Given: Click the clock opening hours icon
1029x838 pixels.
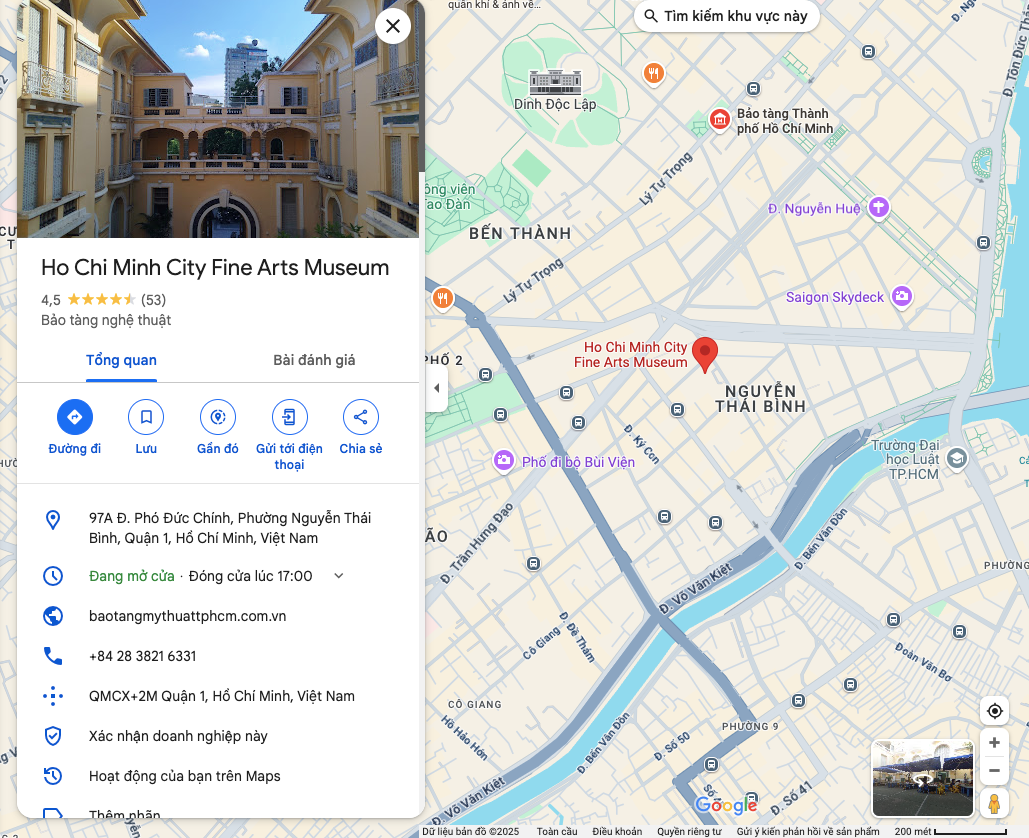Looking at the screenshot, I should pos(53,576).
